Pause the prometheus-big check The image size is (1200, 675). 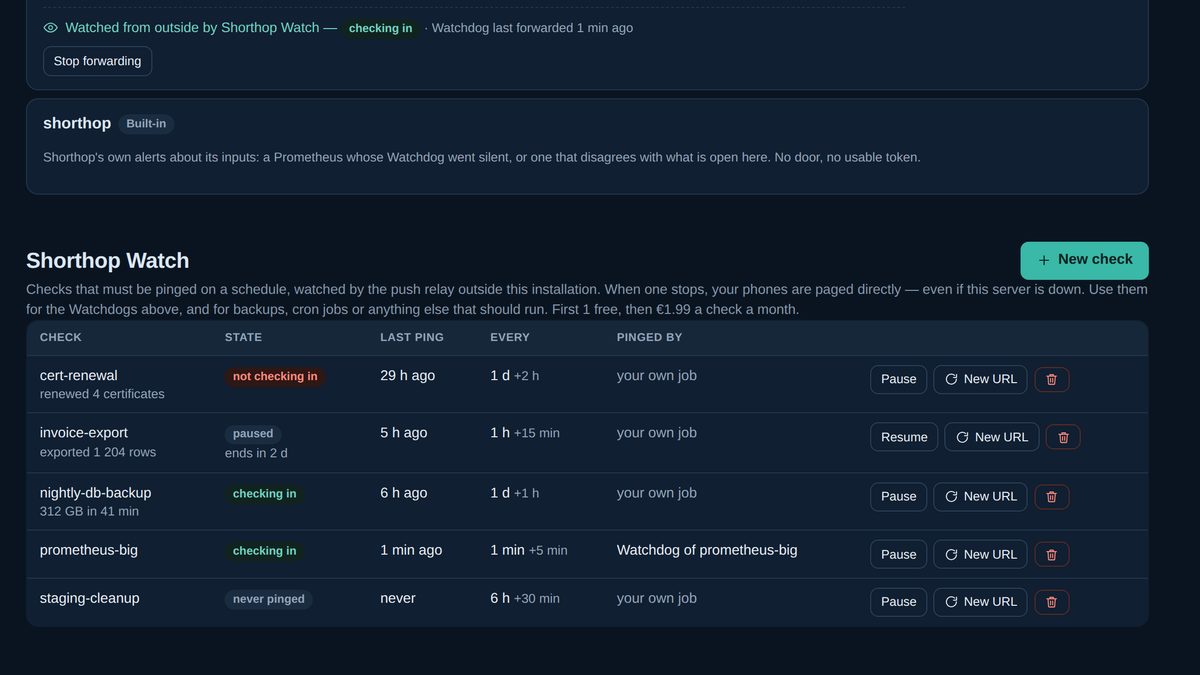pos(899,554)
